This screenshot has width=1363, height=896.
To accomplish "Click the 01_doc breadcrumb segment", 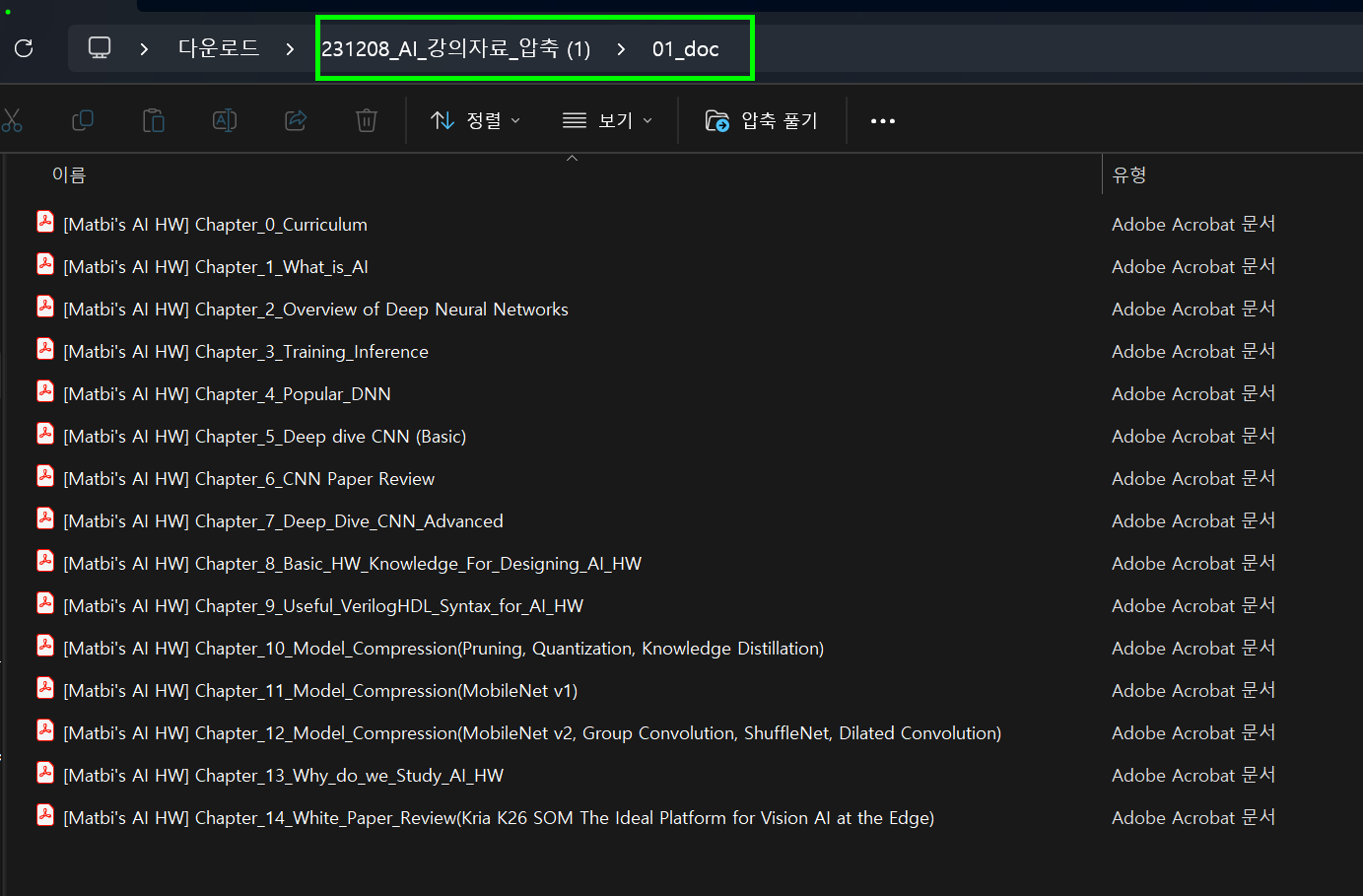I will (686, 48).
